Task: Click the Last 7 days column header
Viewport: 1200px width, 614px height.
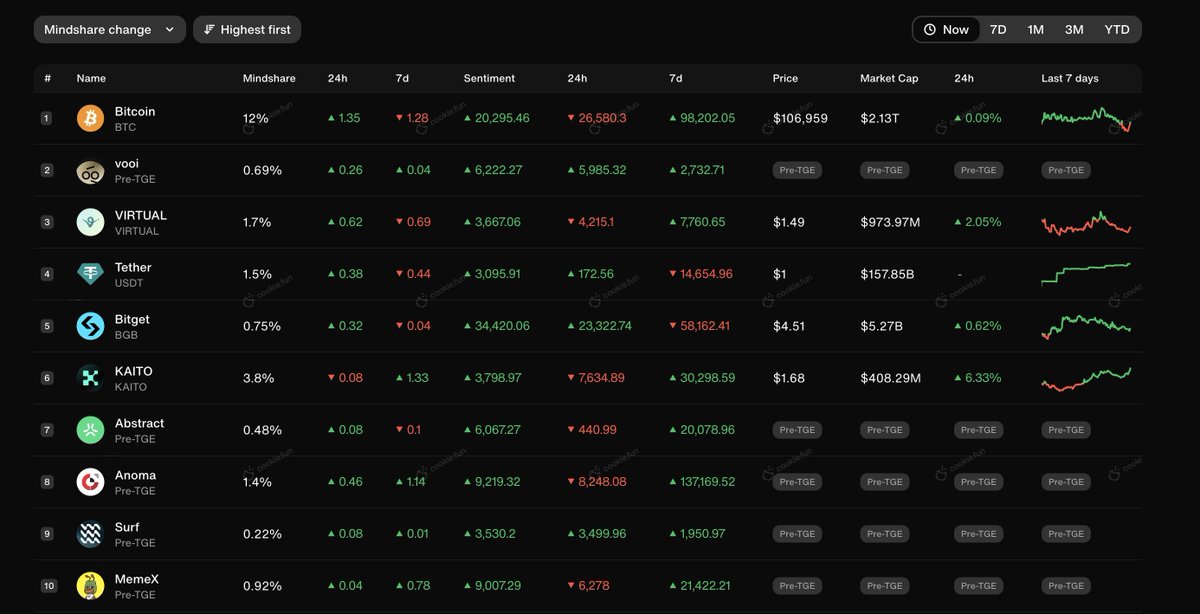Action: pos(1069,78)
